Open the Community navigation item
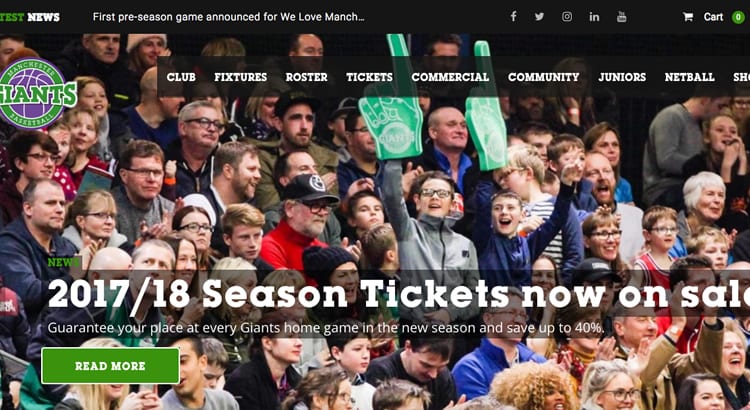 click(543, 77)
